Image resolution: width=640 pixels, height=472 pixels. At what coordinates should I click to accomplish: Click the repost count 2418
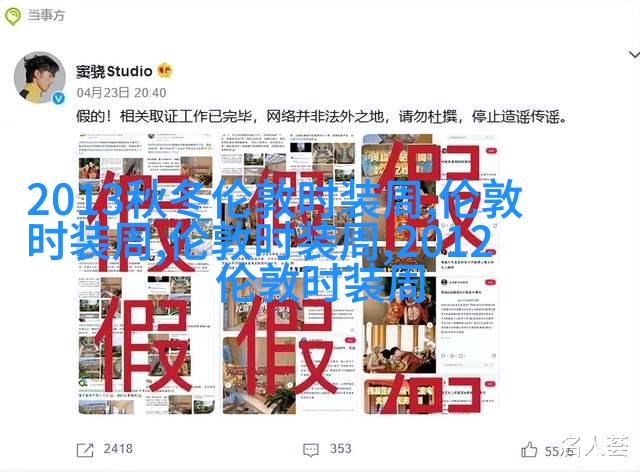[118, 449]
